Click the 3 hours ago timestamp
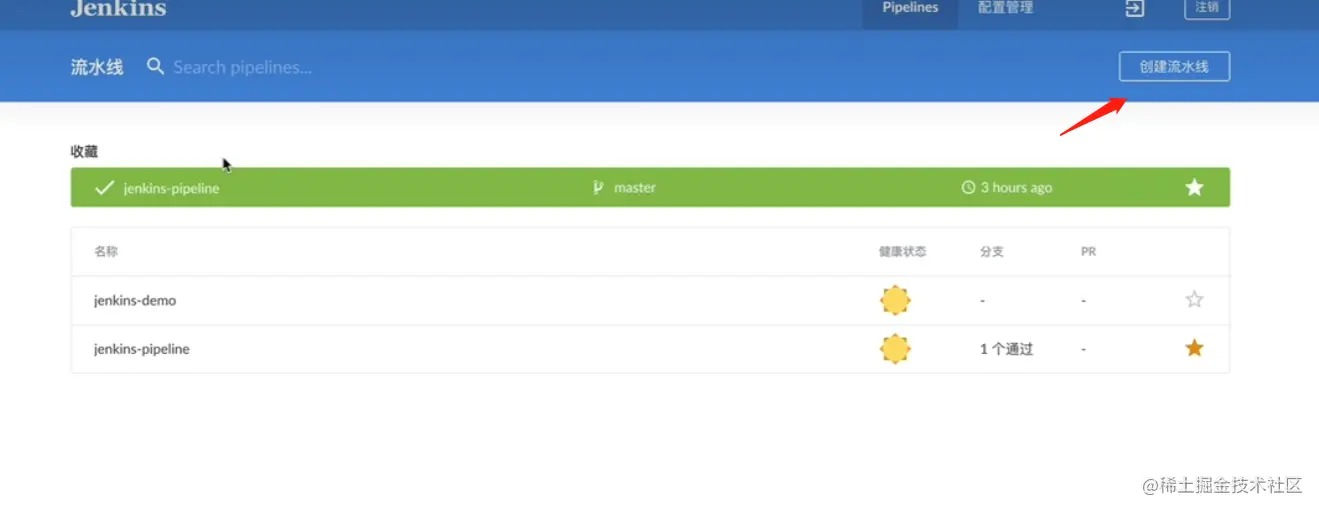This screenshot has width=1319, height=512. pos(1016,188)
